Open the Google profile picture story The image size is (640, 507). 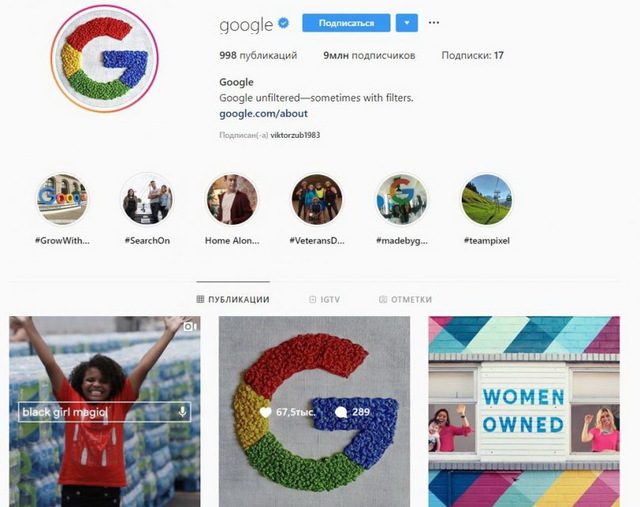click(105, 58)
